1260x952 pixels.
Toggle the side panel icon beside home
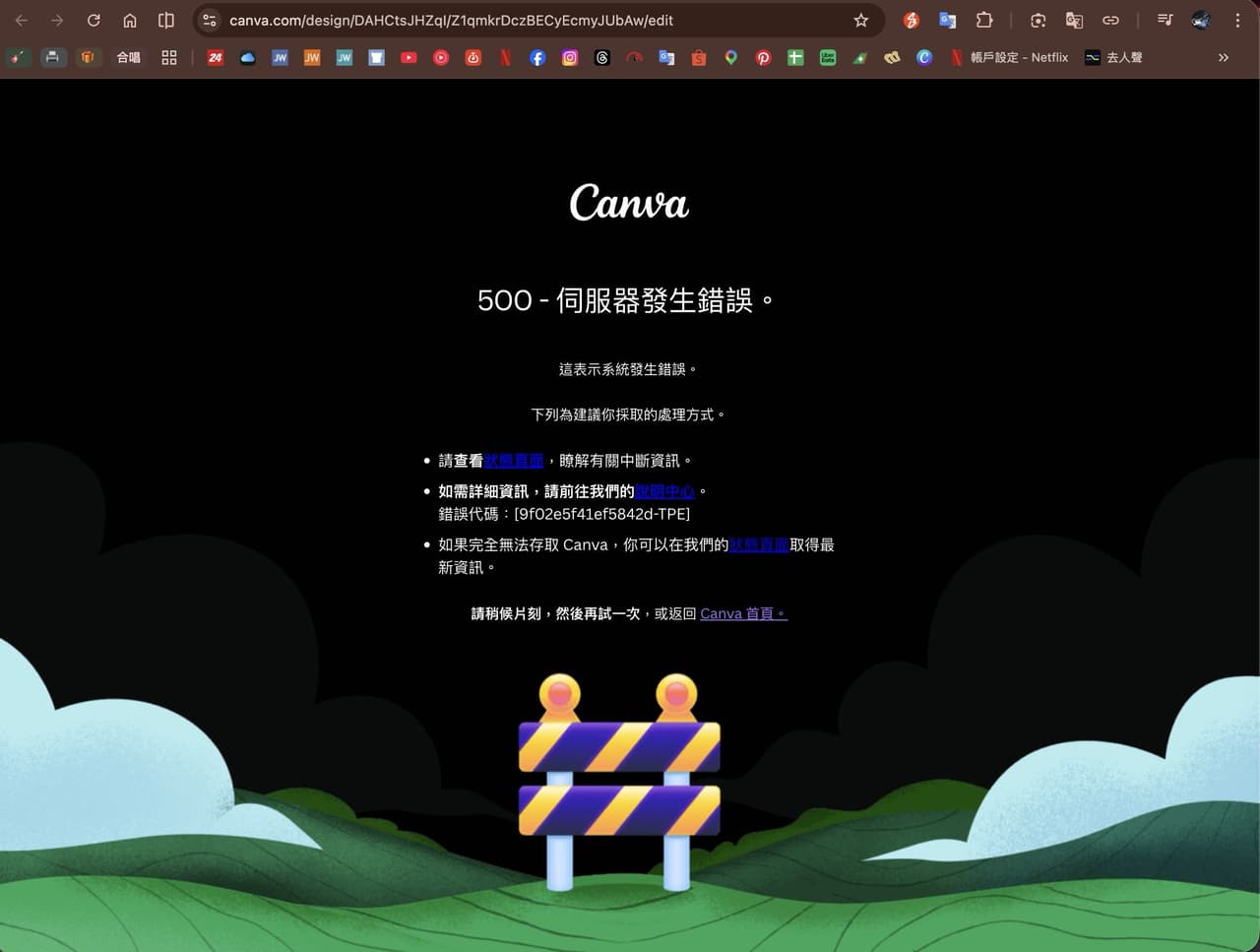click(166, 20)
